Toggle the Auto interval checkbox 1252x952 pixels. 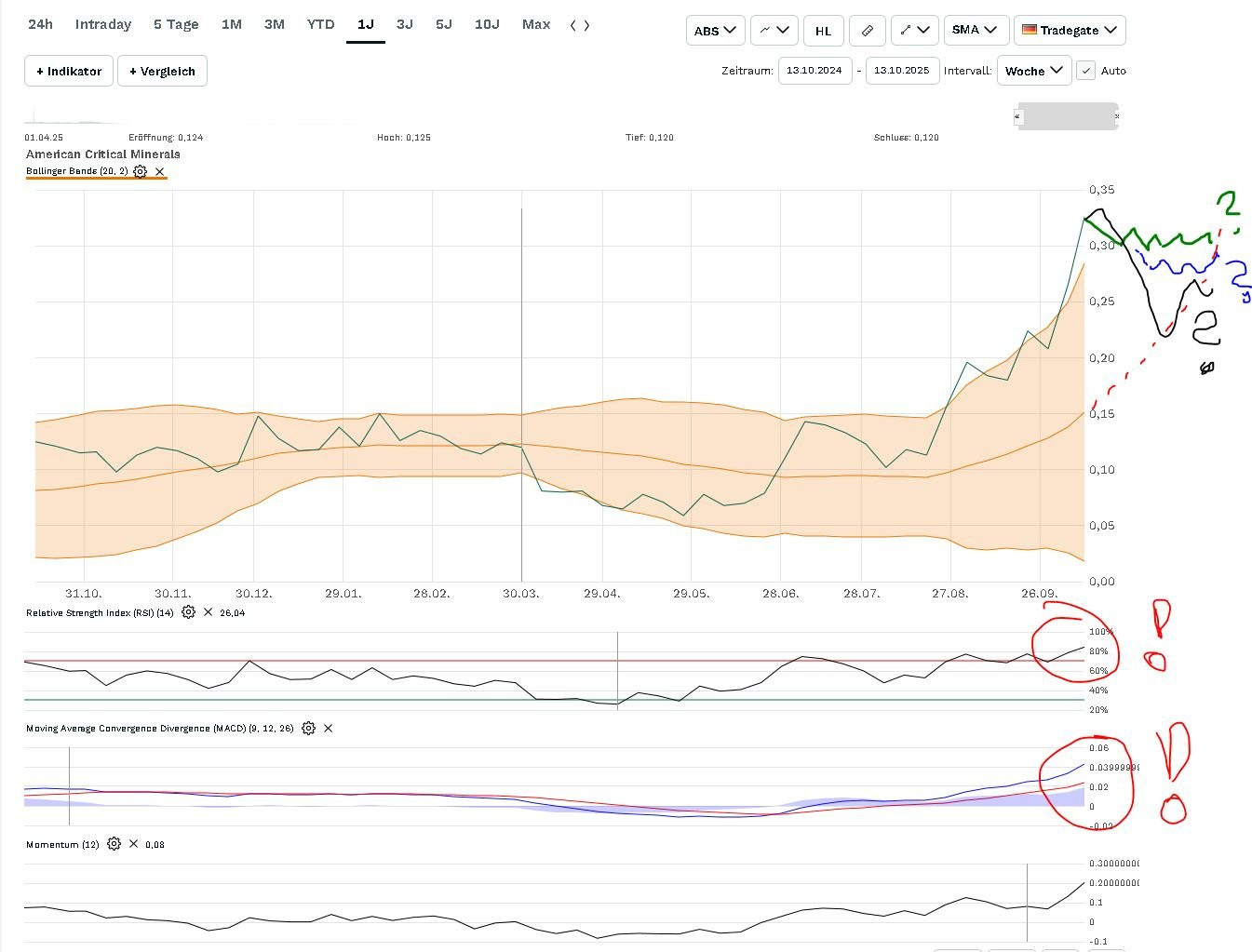[x=1085, y=71]
